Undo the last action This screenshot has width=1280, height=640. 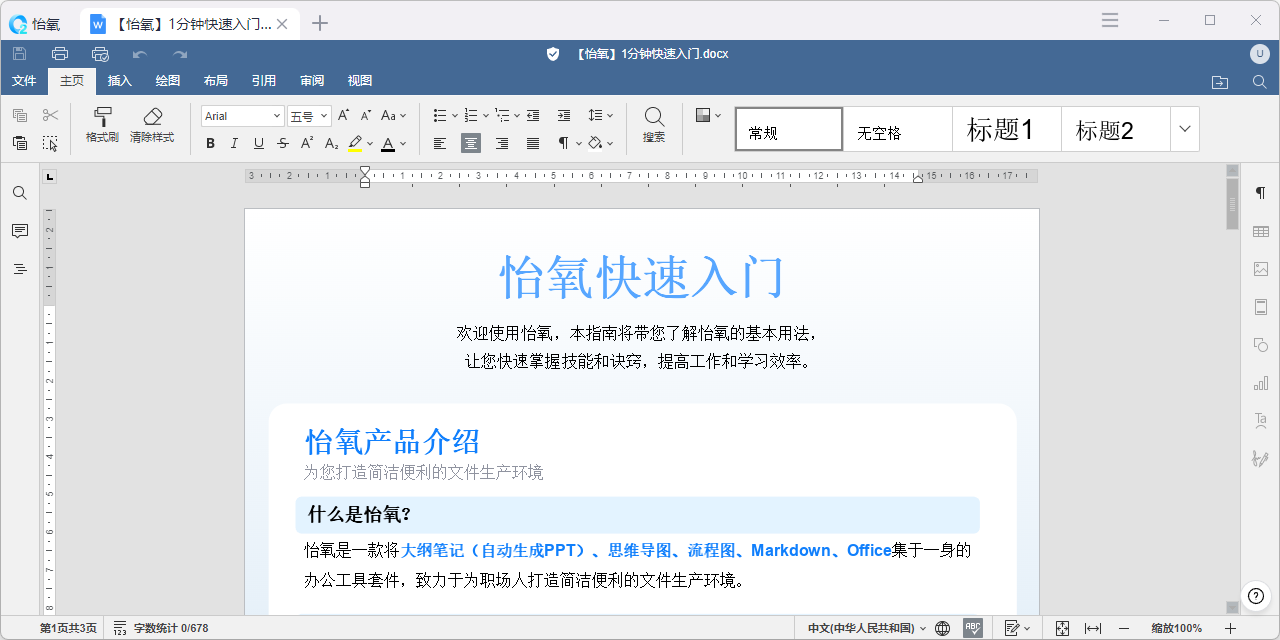point(140,53)
